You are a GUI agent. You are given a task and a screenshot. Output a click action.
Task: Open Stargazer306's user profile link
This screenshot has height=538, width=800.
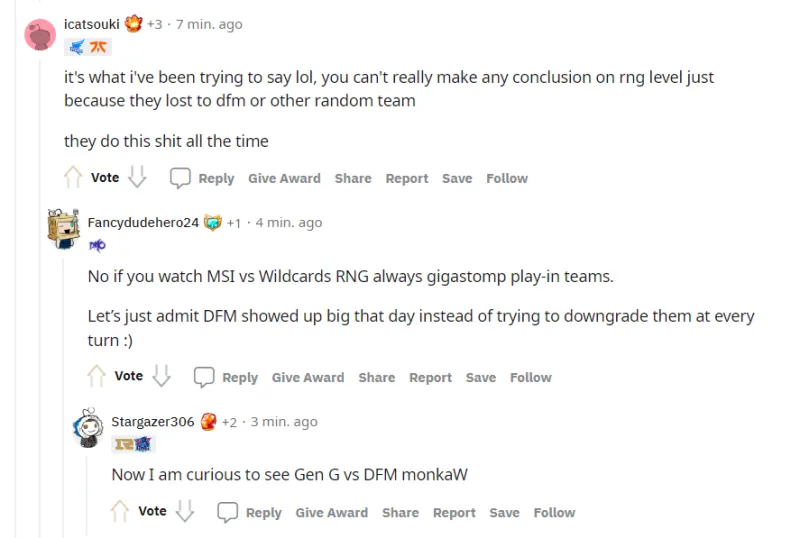pyautogui.click(x=152, y=421)
